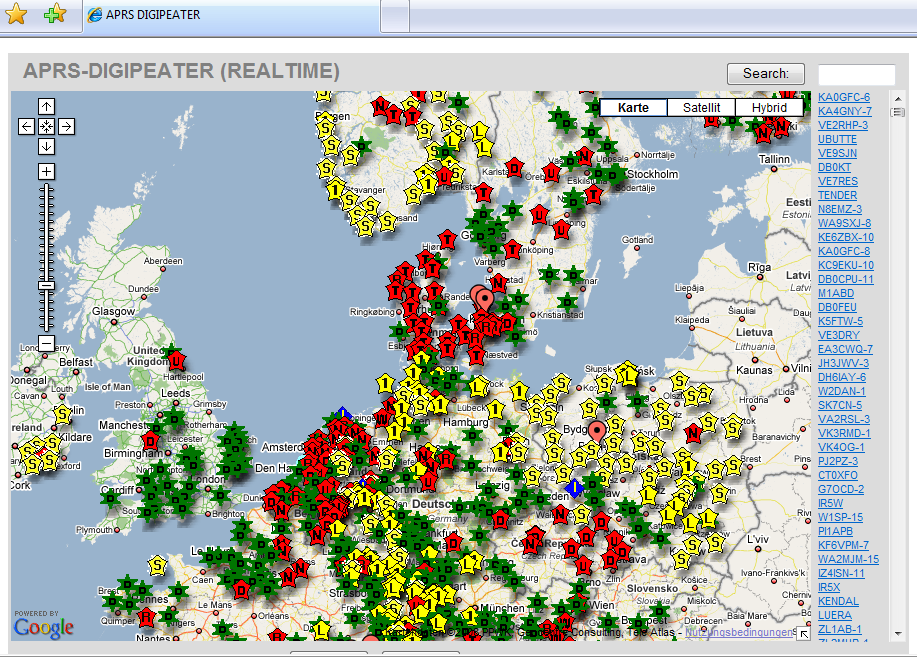Click the Favorites star icon
The height and width of the screenshot is (658, 917).
click(x=17, y=15)
